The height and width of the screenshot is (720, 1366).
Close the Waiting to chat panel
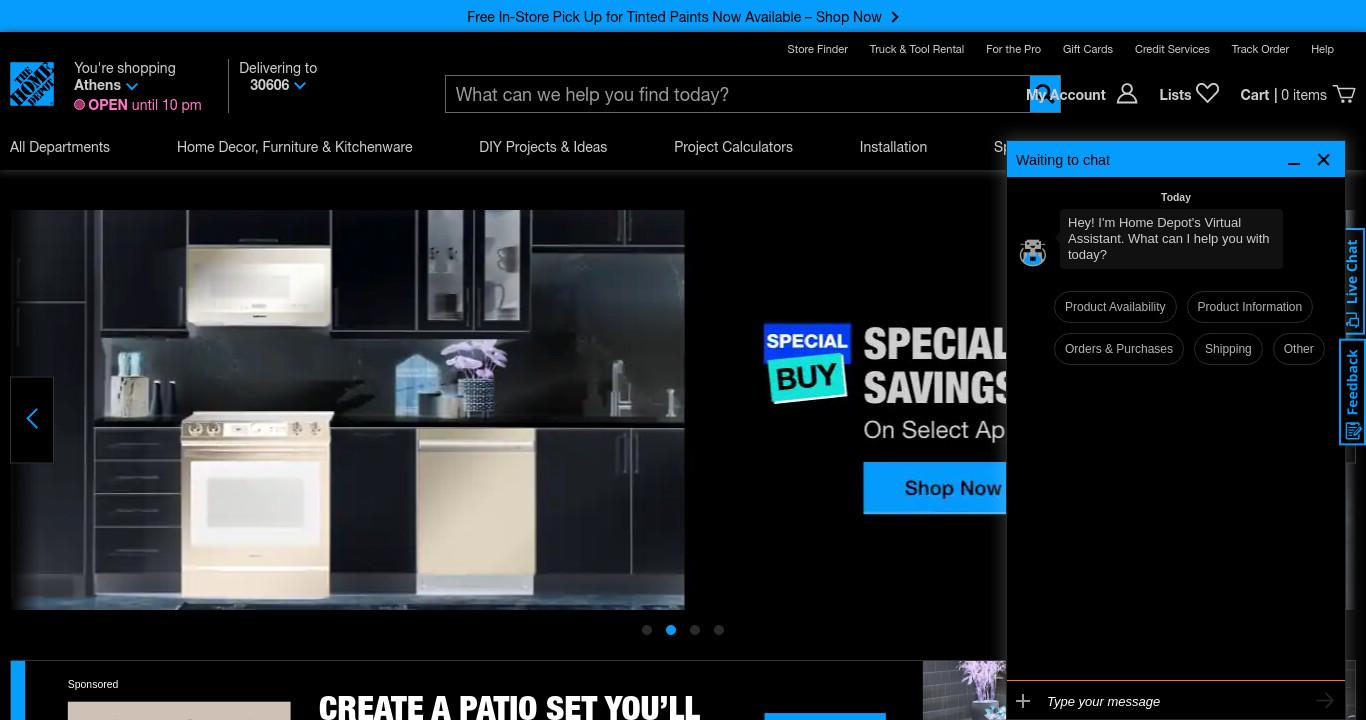(x=1323, y=160)
